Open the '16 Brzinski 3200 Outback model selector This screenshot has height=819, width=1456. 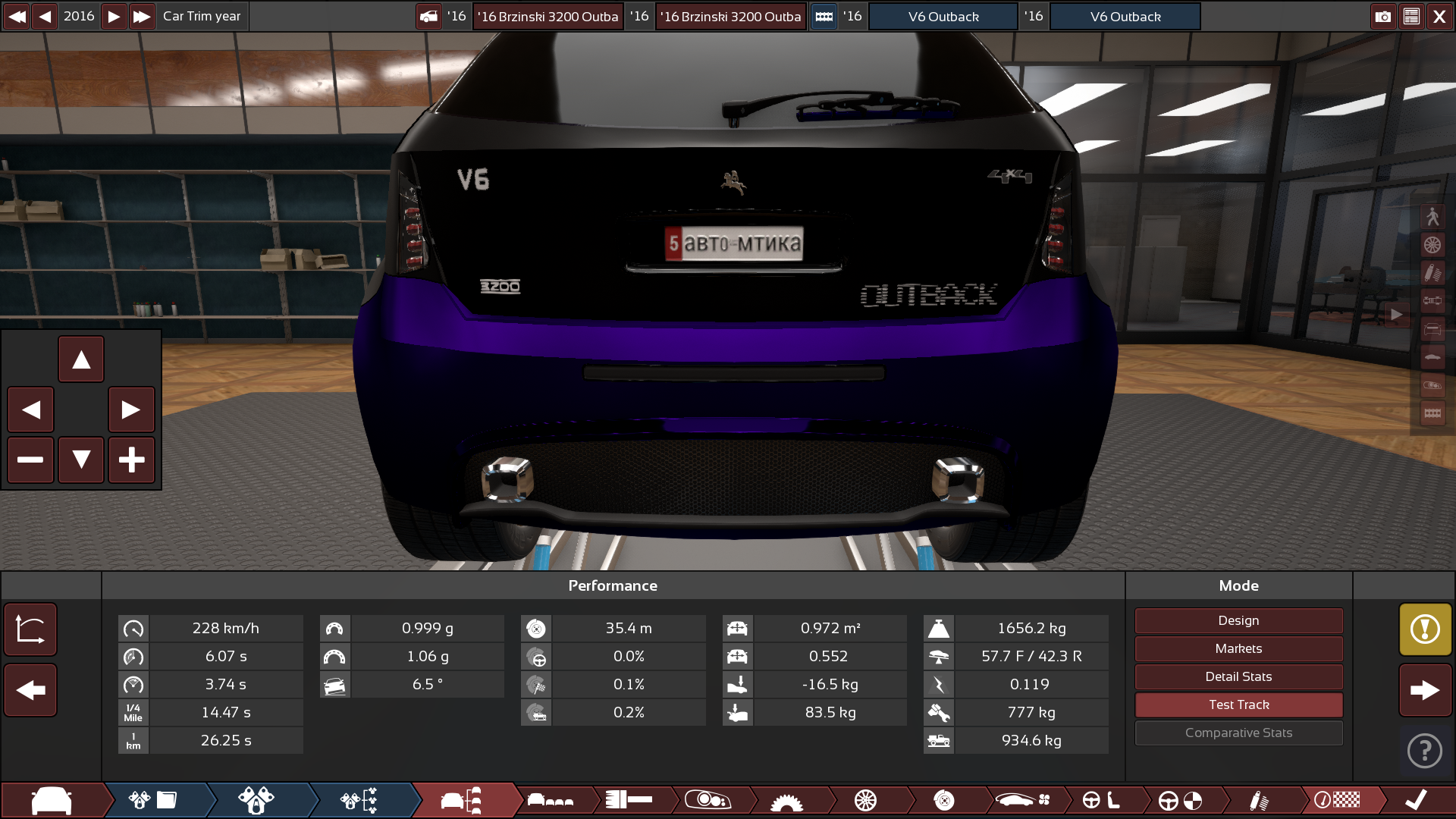pos(548,16)
